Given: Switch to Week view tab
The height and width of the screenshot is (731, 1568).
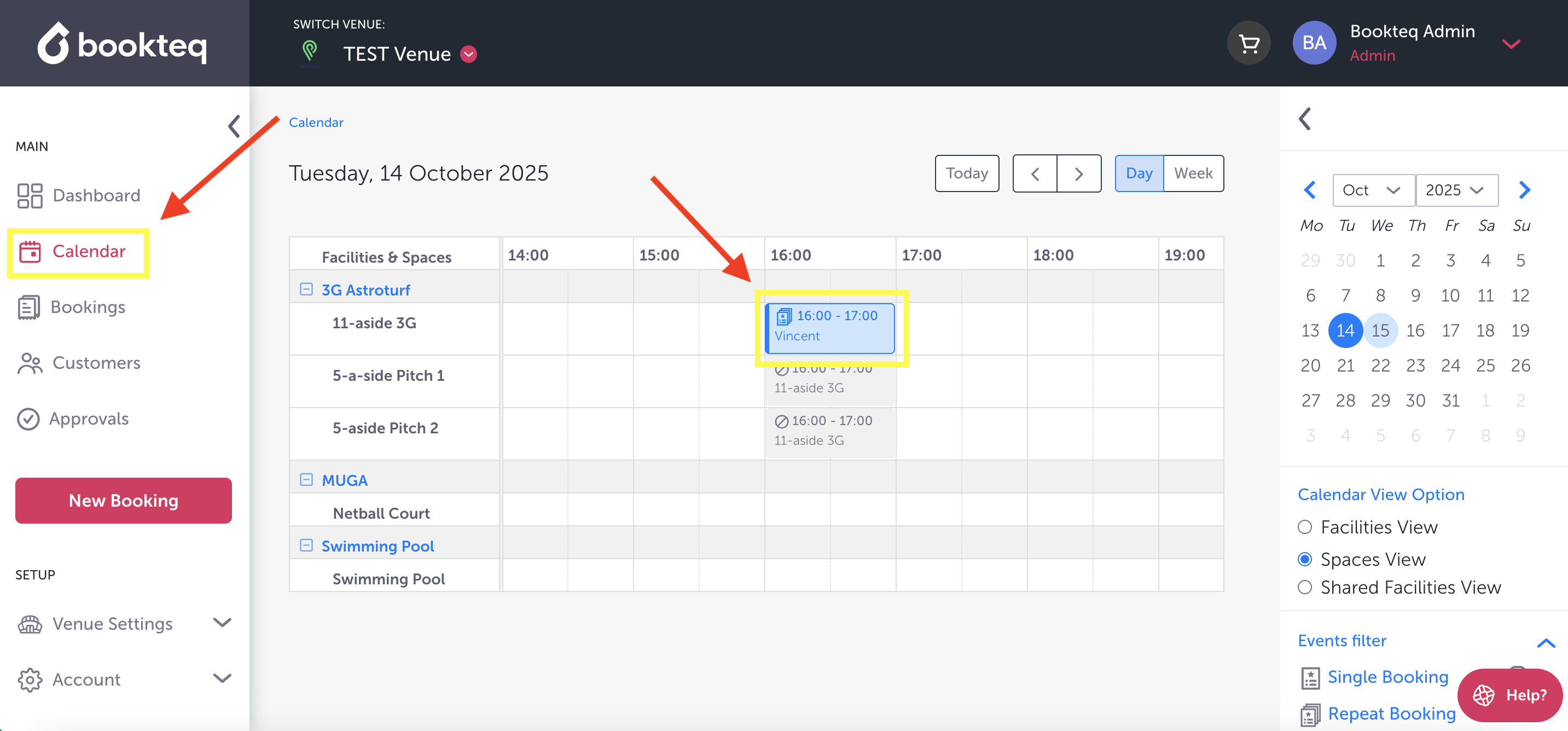Looking at the screenshot, I should [1193, 173].
